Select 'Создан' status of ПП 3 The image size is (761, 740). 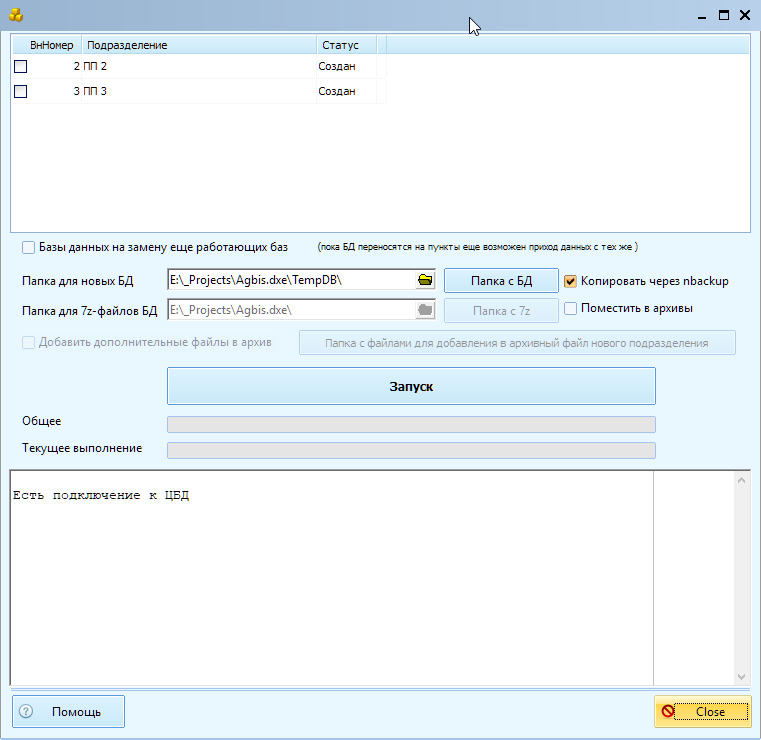click(337, 91)
